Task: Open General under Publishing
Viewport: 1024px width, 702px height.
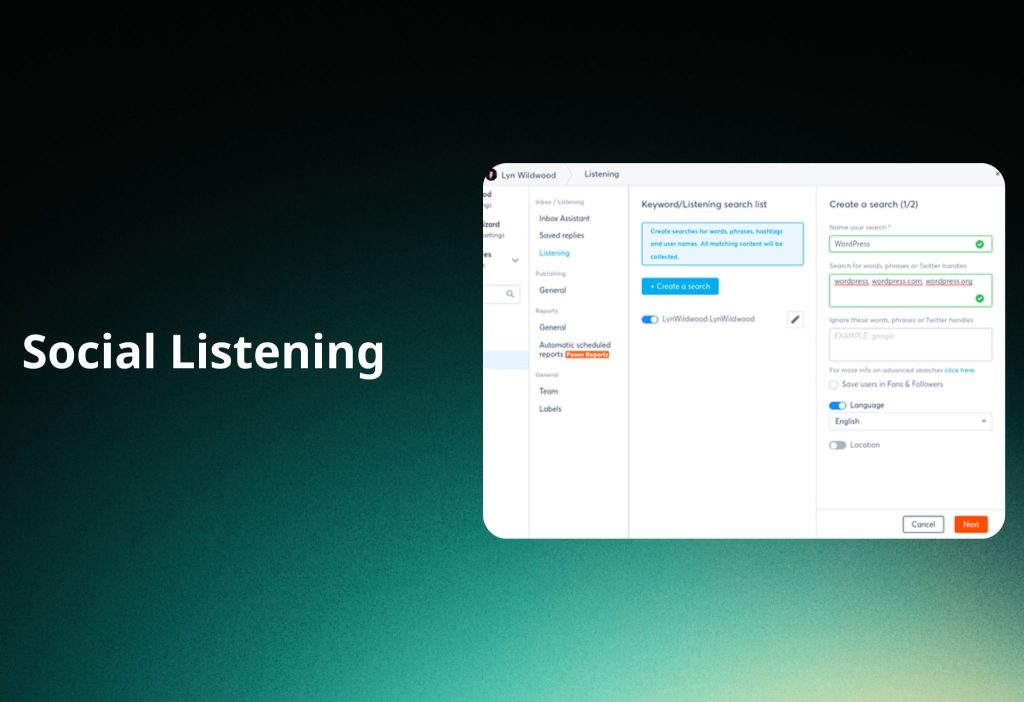Action: (x=552, y=290)
